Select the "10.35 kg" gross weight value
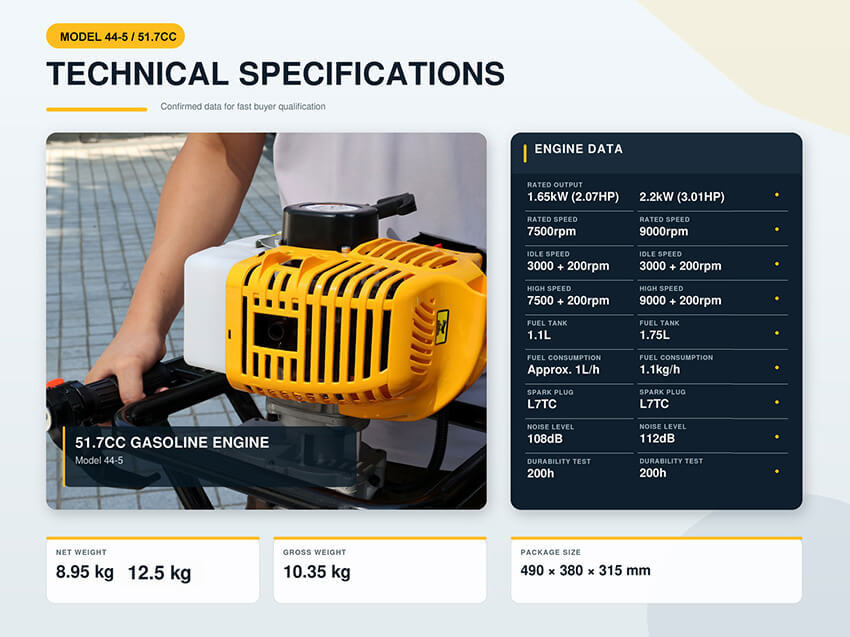The width and height of the screenshot is (850, 637). [x=317, y=572]
